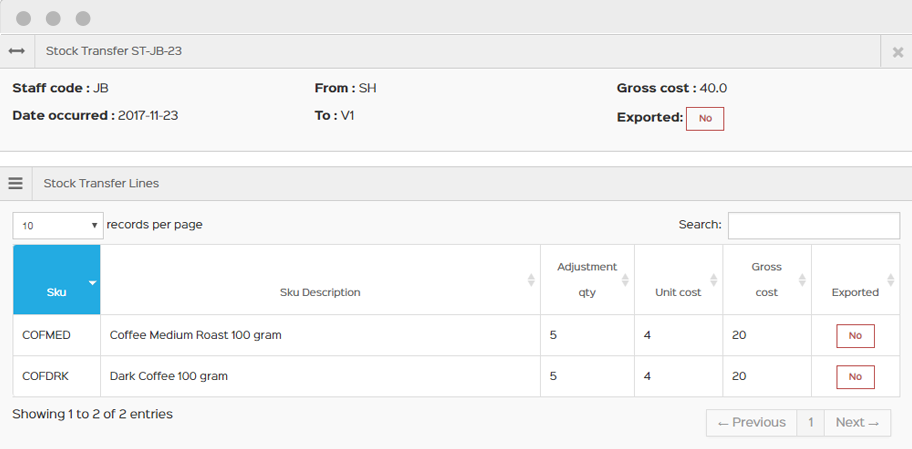Viewport: 912px width, 449px height.
Task: Click the header Exported No badge
Action: 705,119
